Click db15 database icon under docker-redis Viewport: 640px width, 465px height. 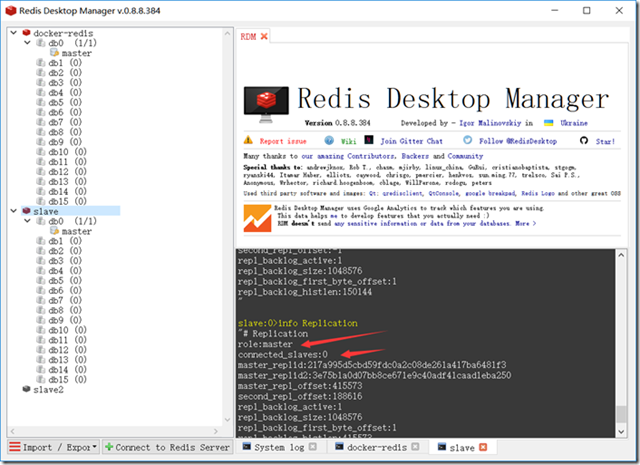click(x=41, y=201)
